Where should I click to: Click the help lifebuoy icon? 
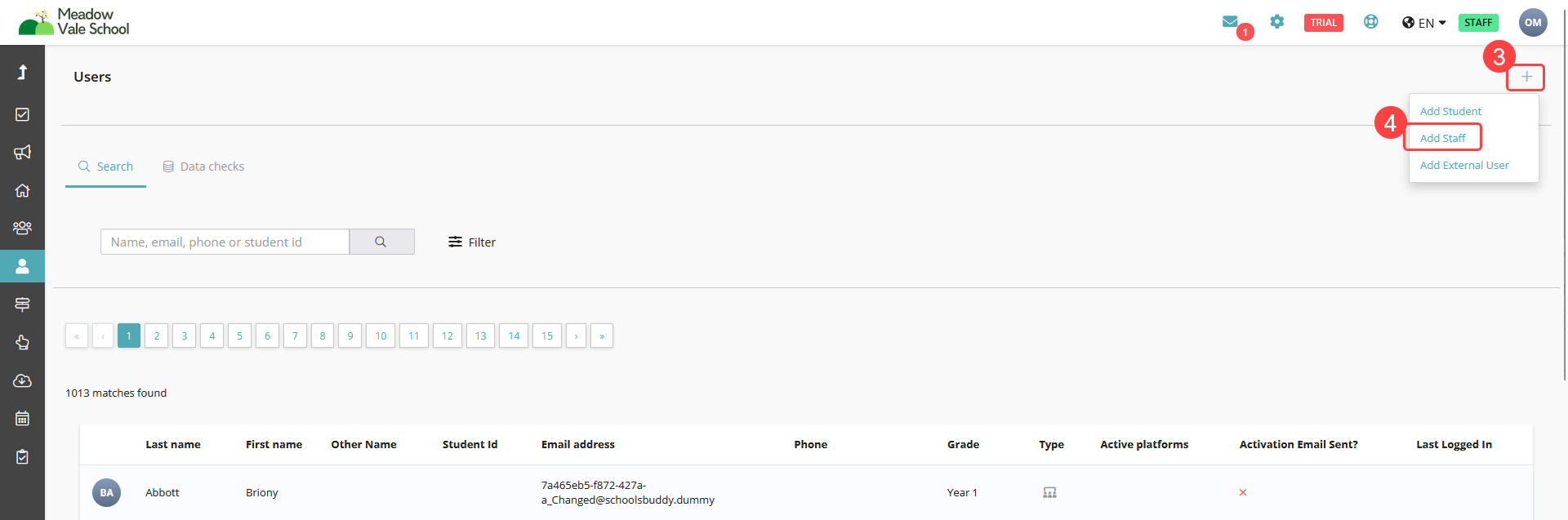[x=1371, y=22]
